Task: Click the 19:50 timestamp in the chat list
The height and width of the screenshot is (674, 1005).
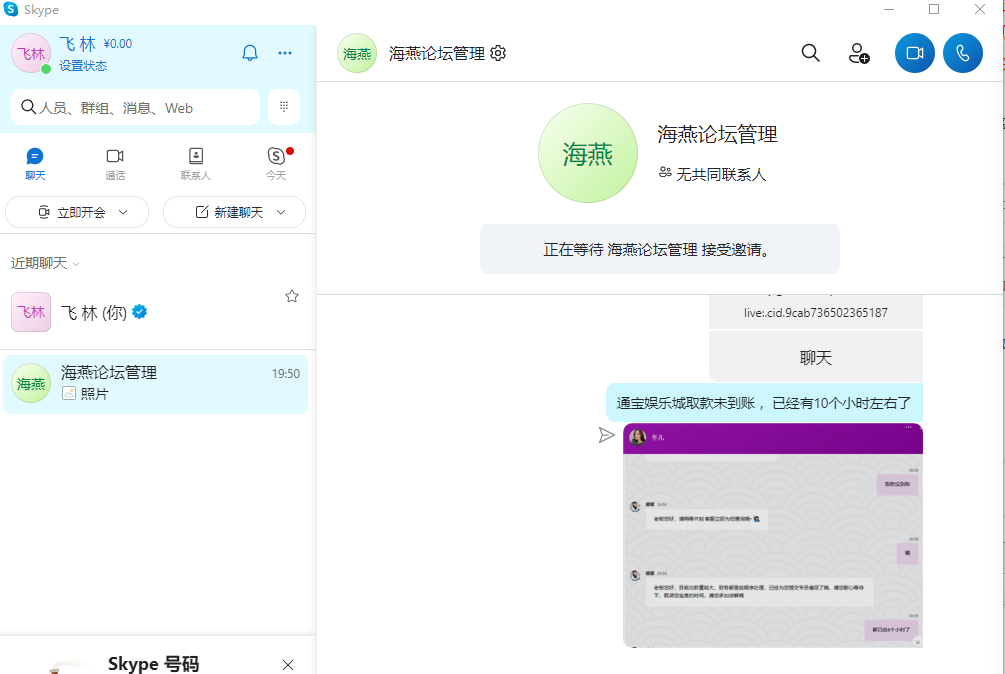Action: coord(285,374)
